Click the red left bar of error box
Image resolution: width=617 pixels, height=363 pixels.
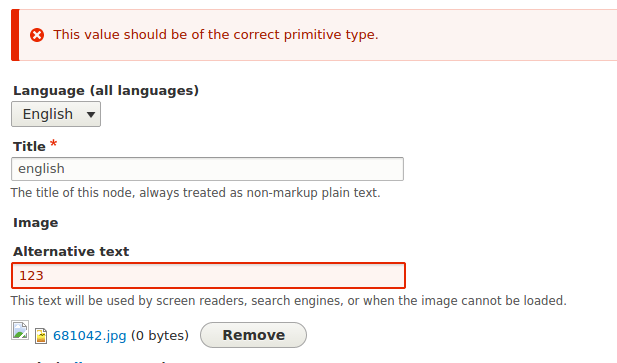(15, 35)
